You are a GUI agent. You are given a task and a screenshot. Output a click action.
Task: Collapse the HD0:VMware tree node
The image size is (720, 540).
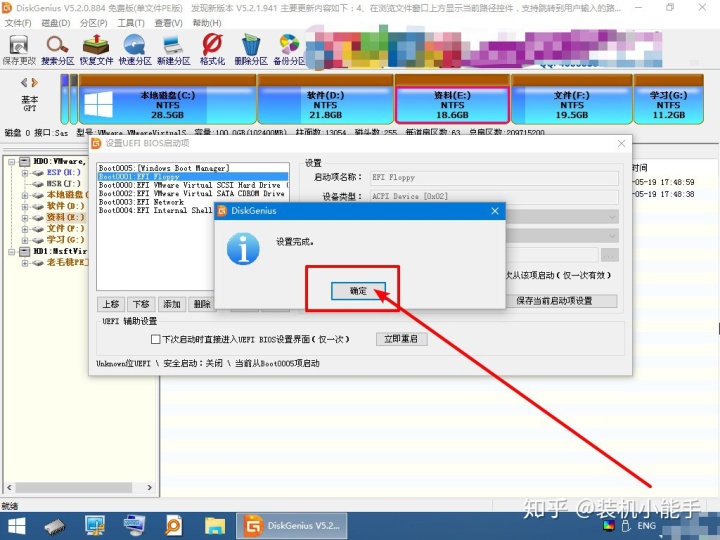click(x=11, y=162)
